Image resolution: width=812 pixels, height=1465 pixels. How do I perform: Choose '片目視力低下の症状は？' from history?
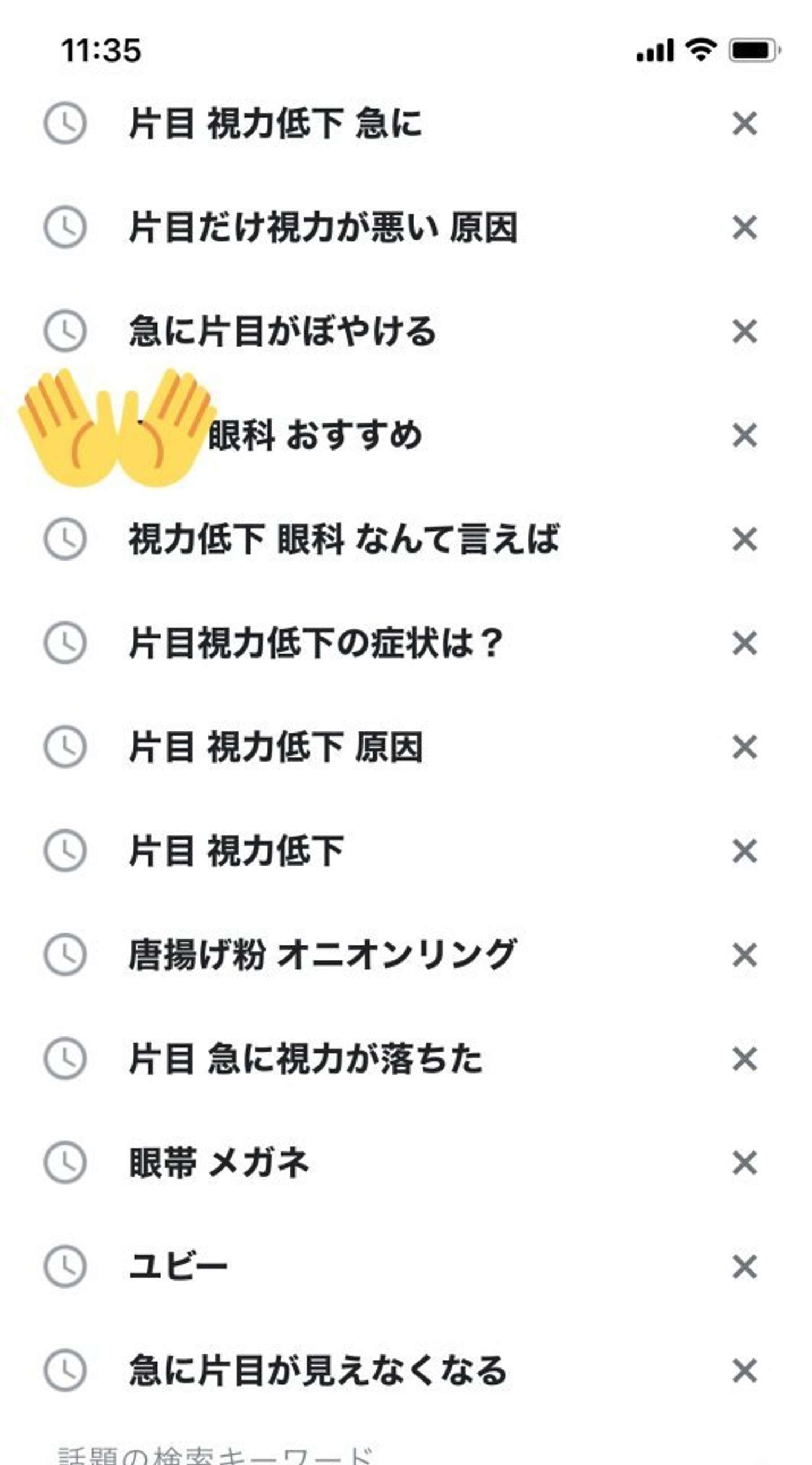pyautogui.click(x=316, y=643)
